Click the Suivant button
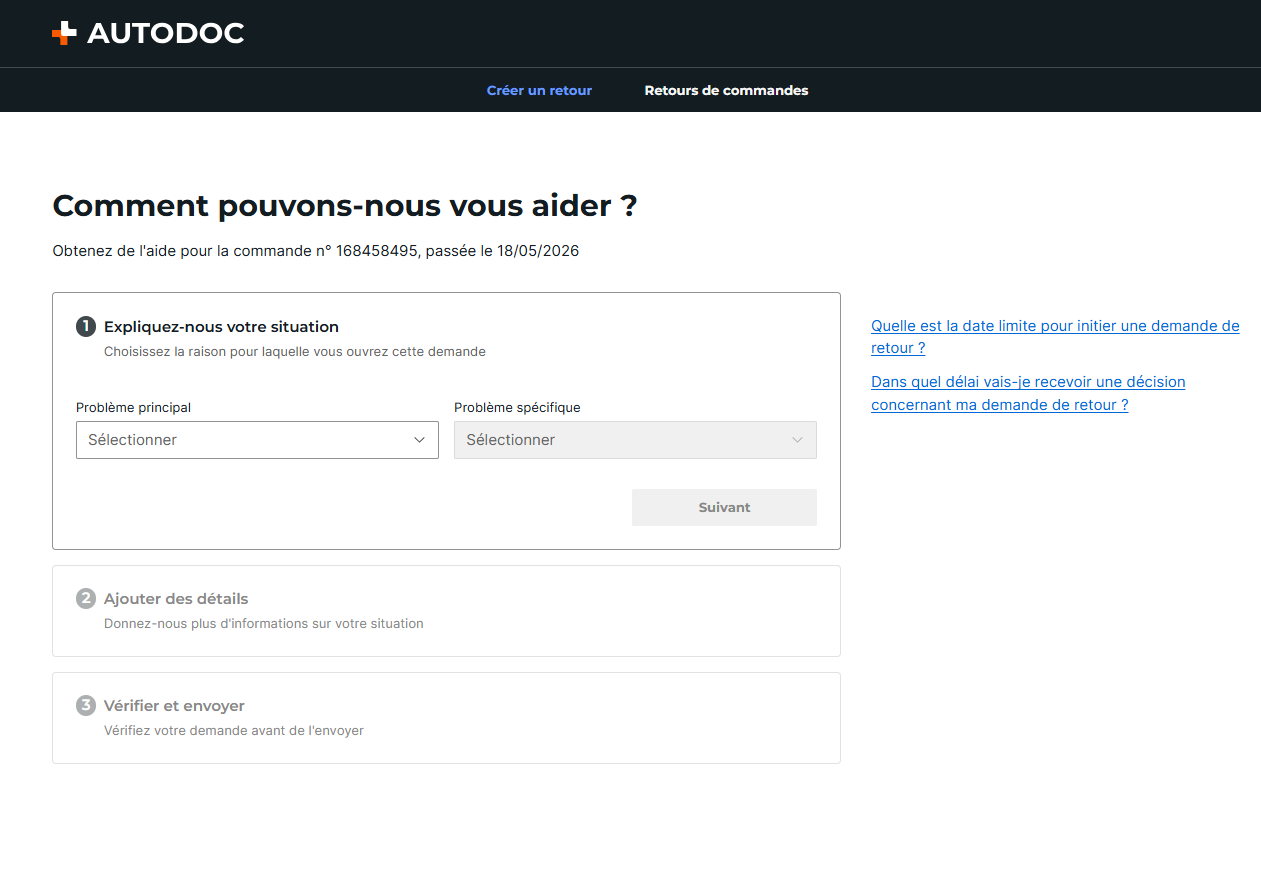Image resolution: width=1261 pixels, height=873 pixels. tap(724, 507)
